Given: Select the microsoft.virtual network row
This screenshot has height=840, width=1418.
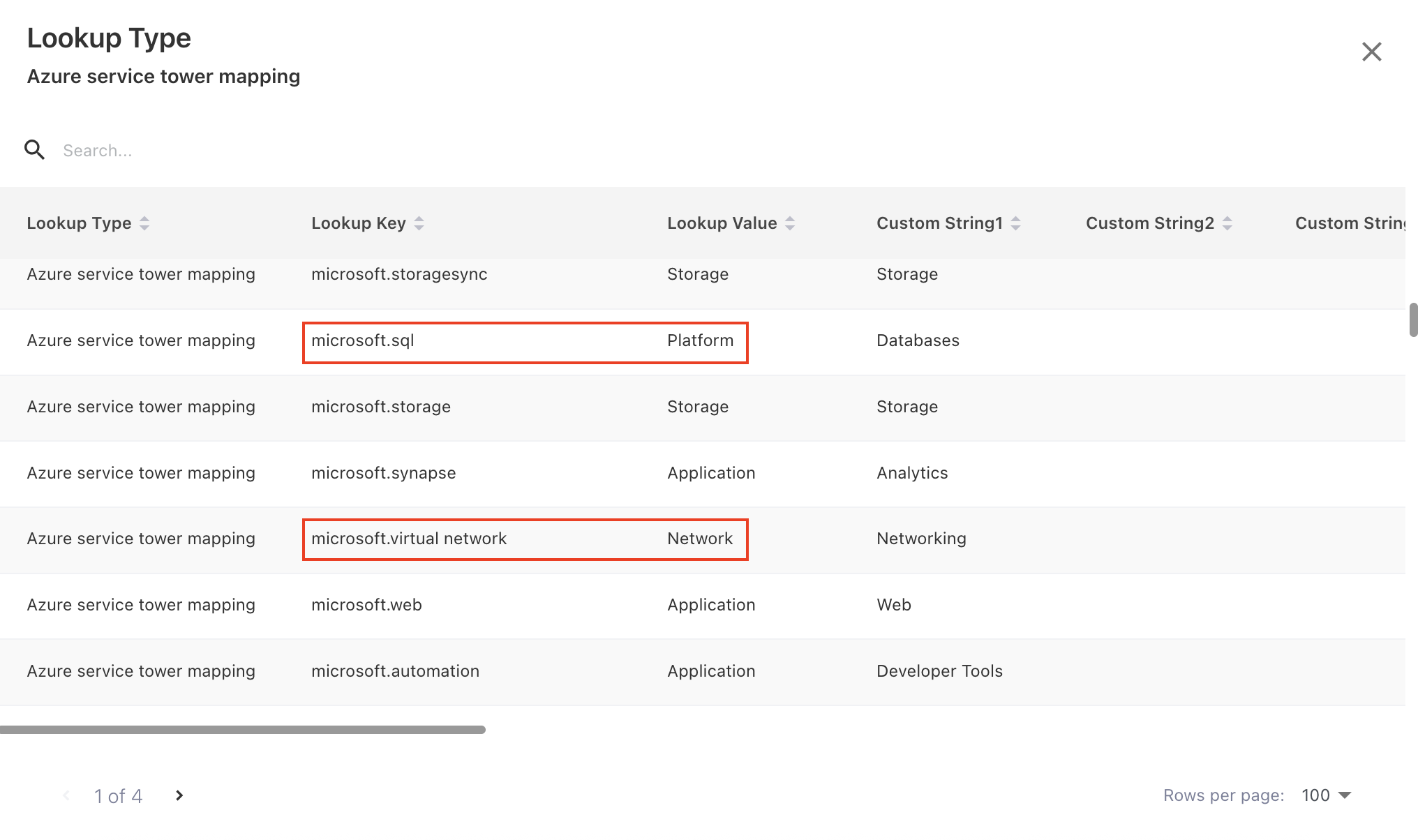Looking at the screenshot, I should 525,539.
